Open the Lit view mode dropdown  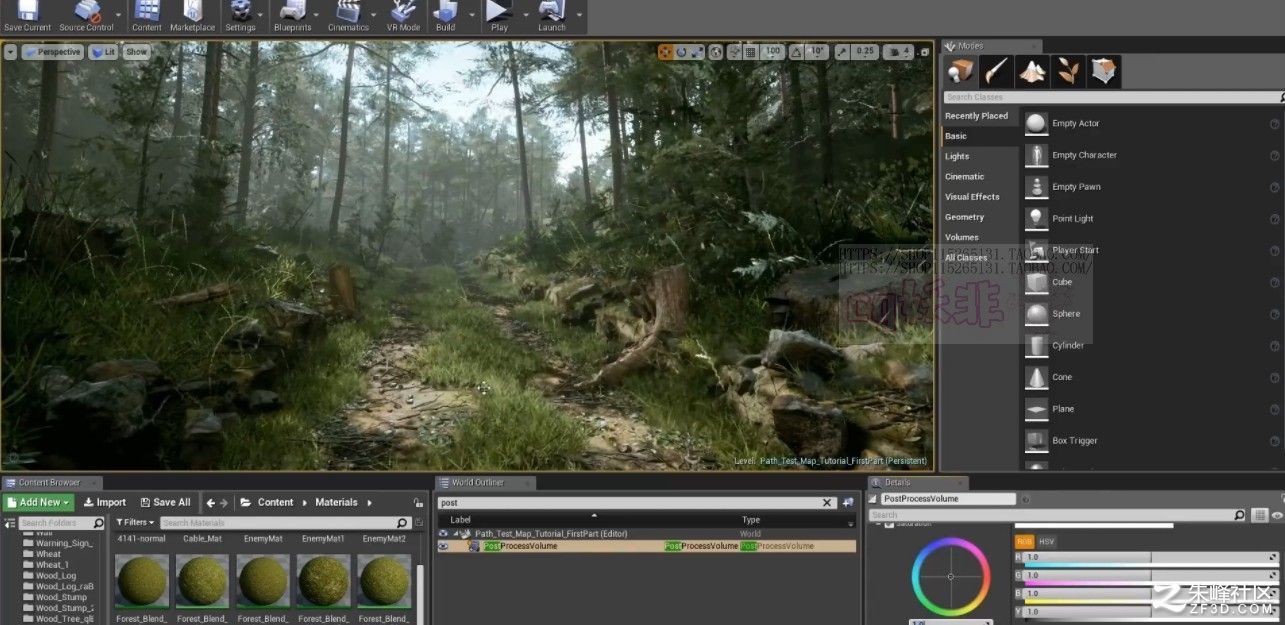pos(103,52)
